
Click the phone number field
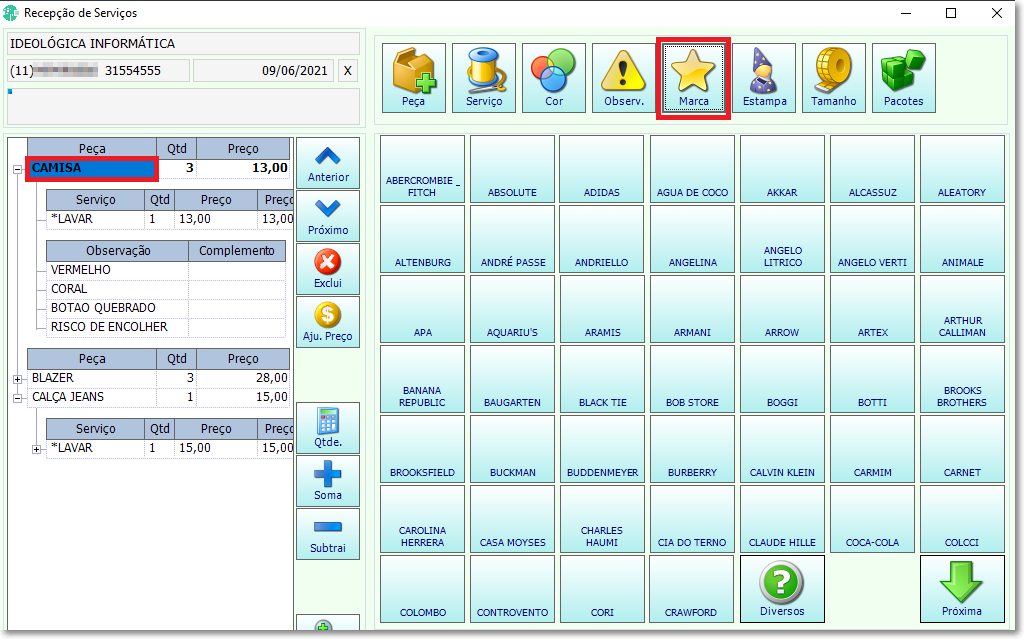[x=99, y=71]
